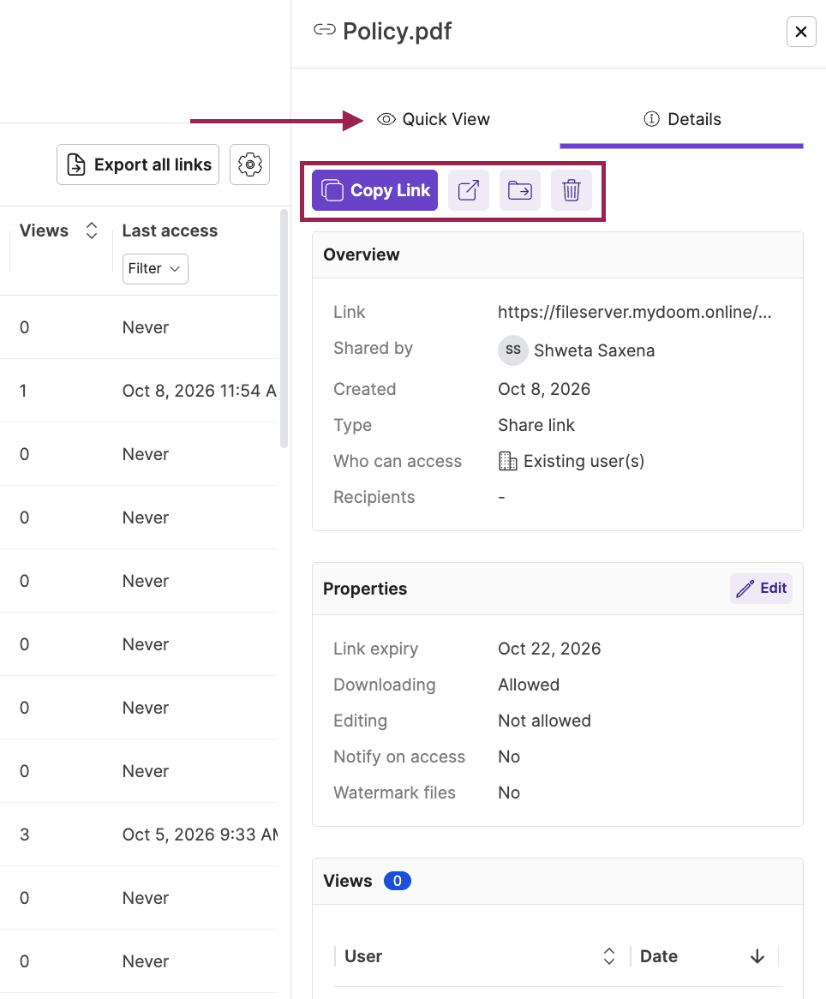Click Created date Oct 8, 2026
The width and height of the screenshot is (826, 999).
coord(544,389)
